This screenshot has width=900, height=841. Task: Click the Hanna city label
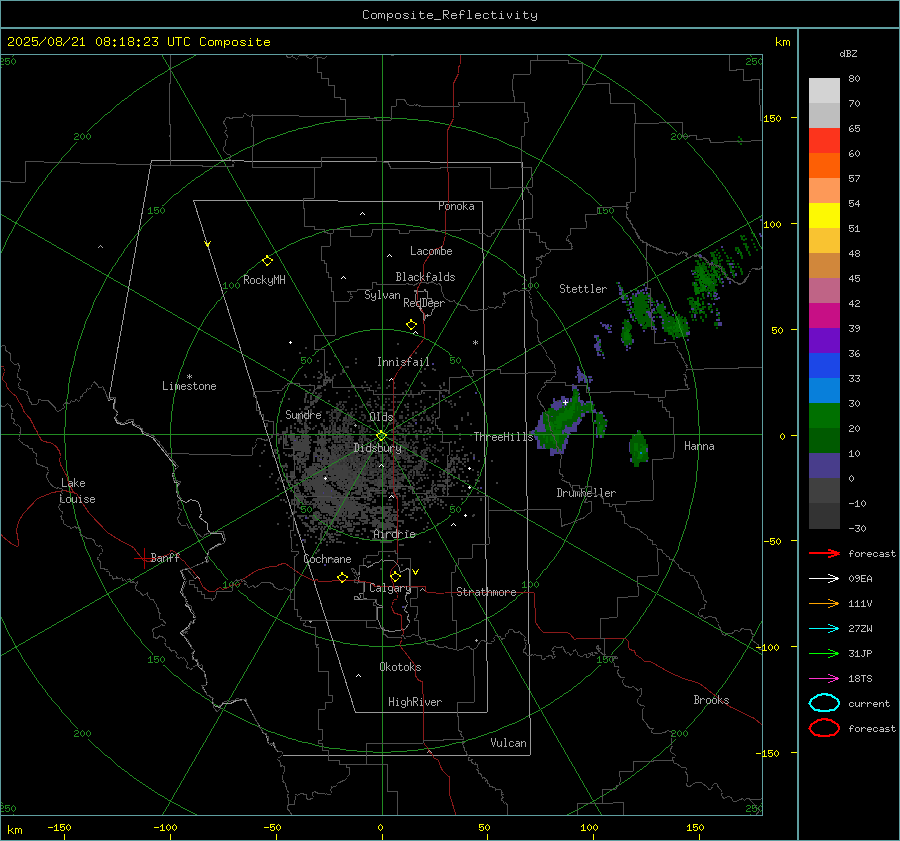point(699,446)
